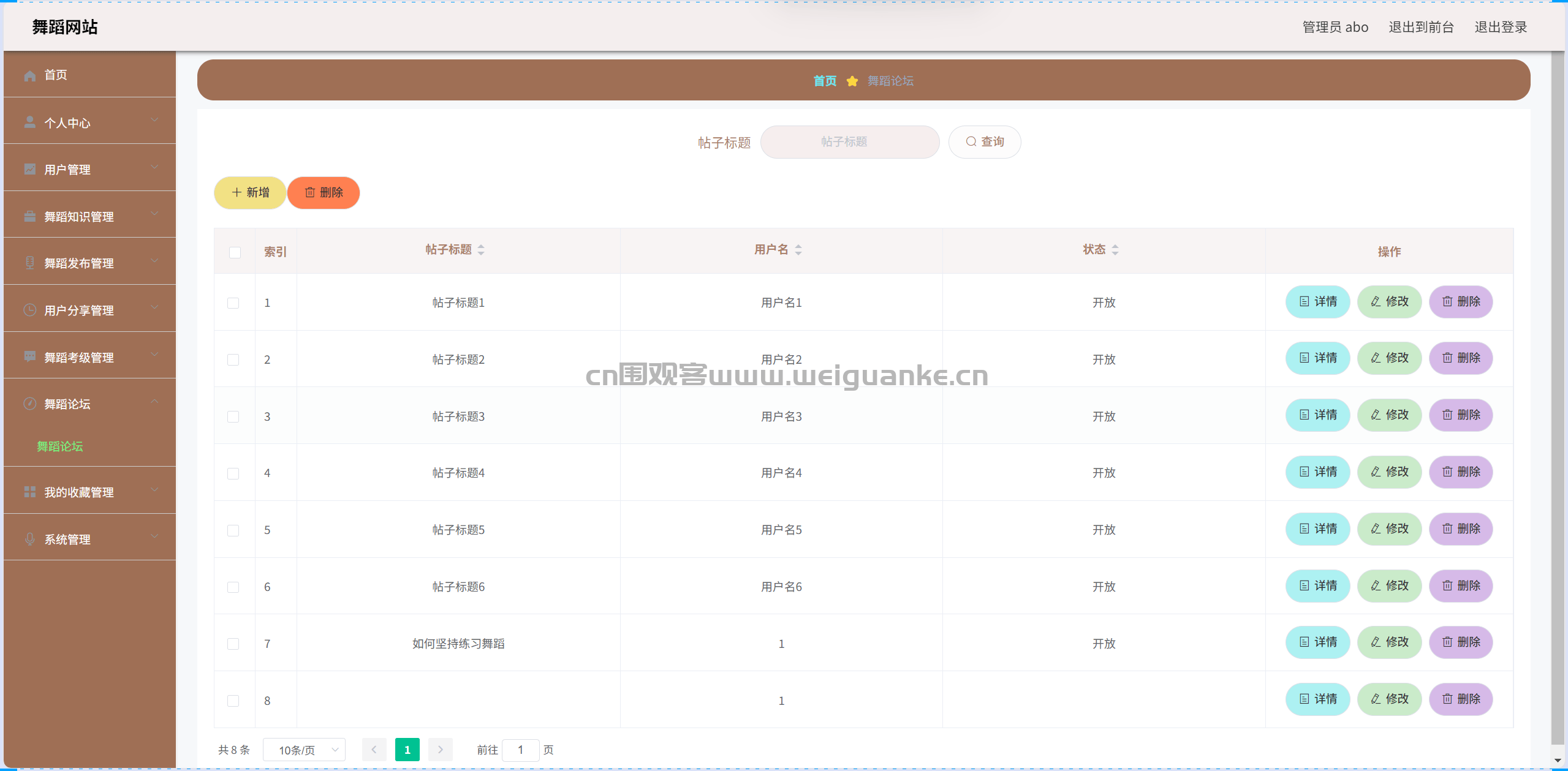1568x771 pixels.
Task: Toggle the select-all checkbox in table header
Action: 235,252
